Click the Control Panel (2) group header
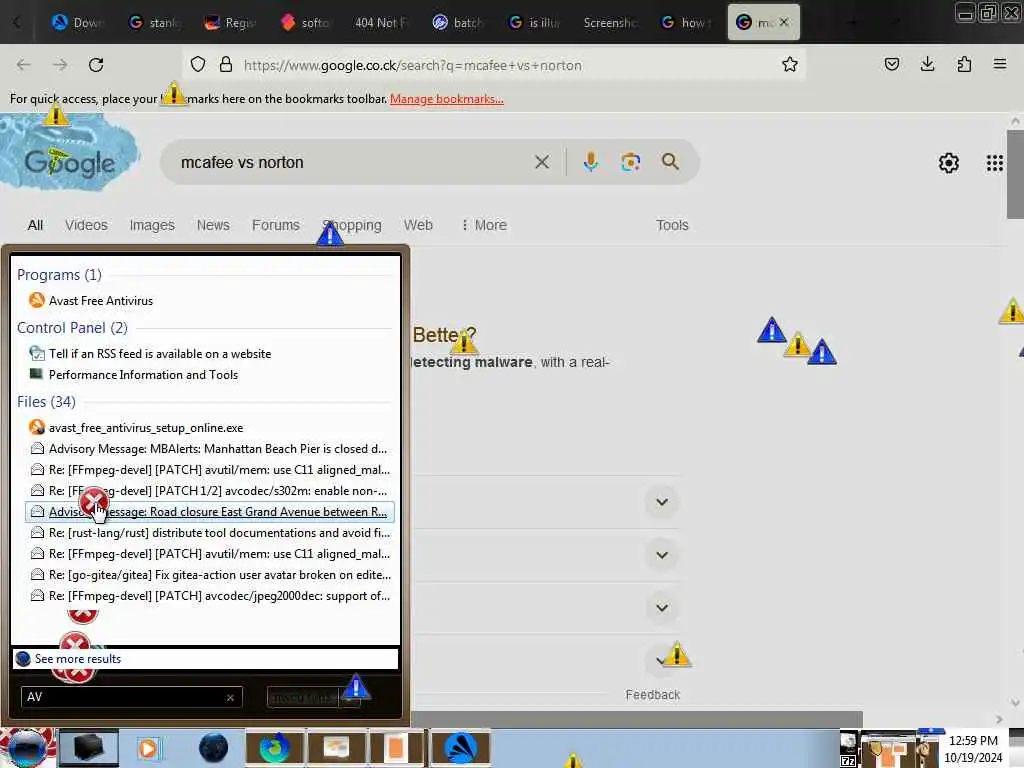 click(72, 328)
